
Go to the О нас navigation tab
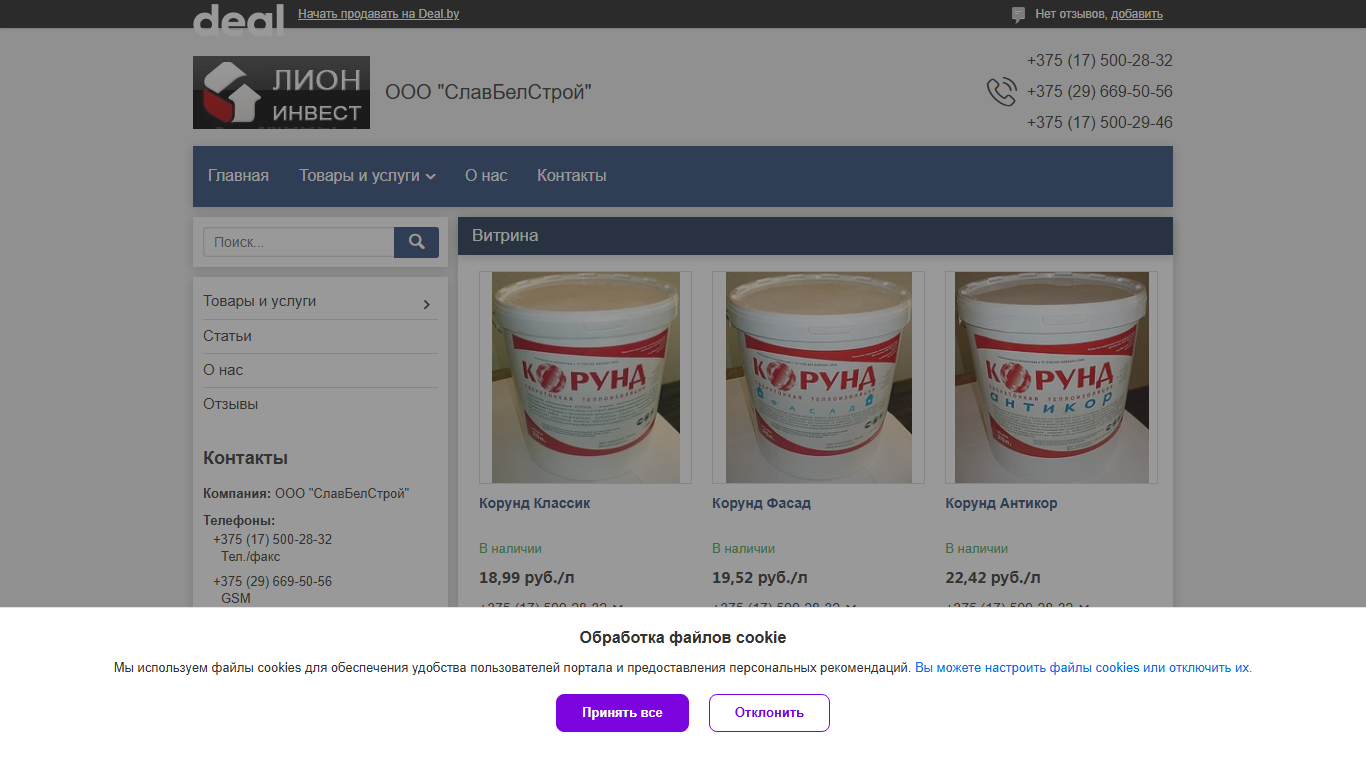(486, 176)
